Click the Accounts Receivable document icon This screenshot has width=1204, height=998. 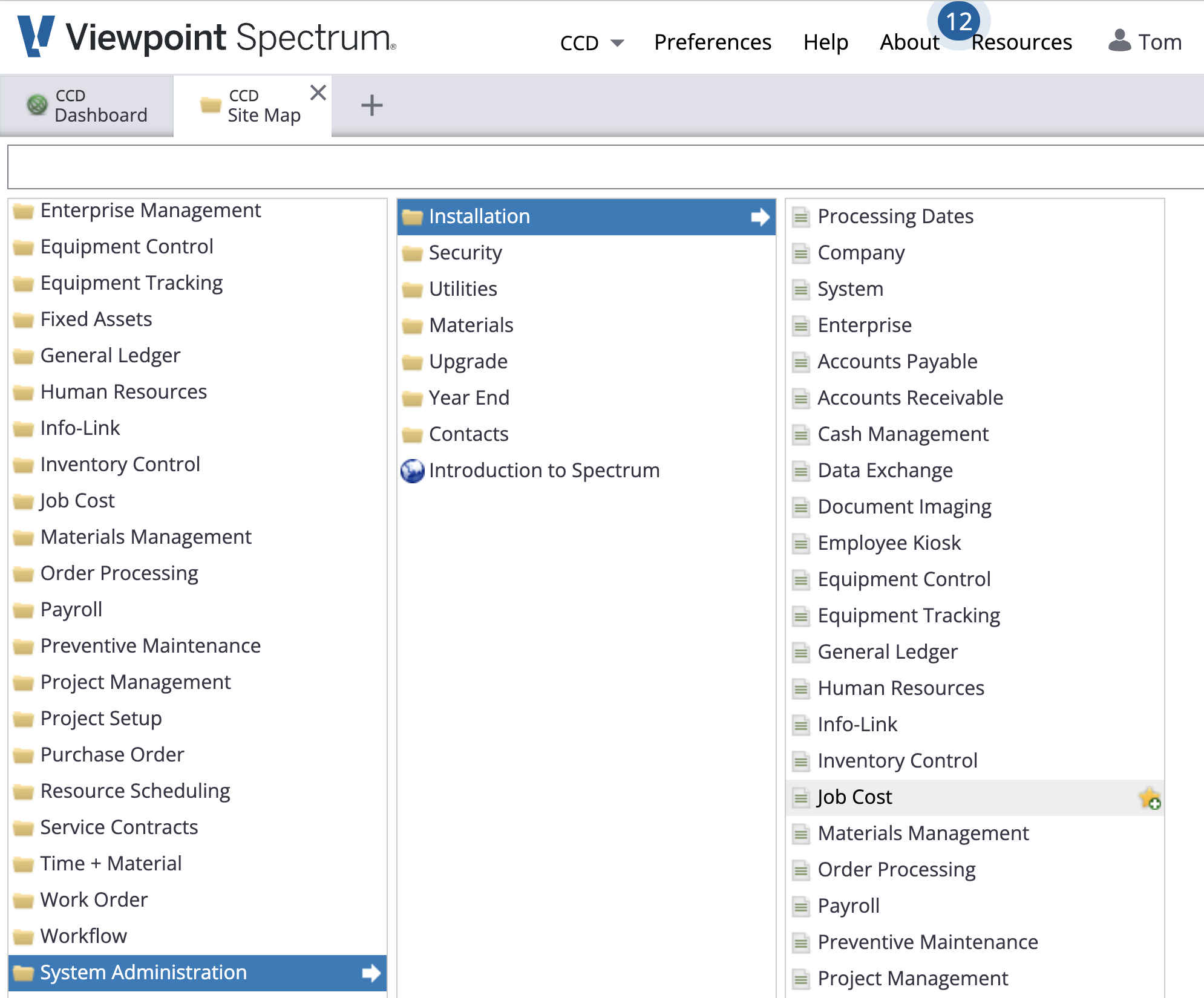[801, 399]
